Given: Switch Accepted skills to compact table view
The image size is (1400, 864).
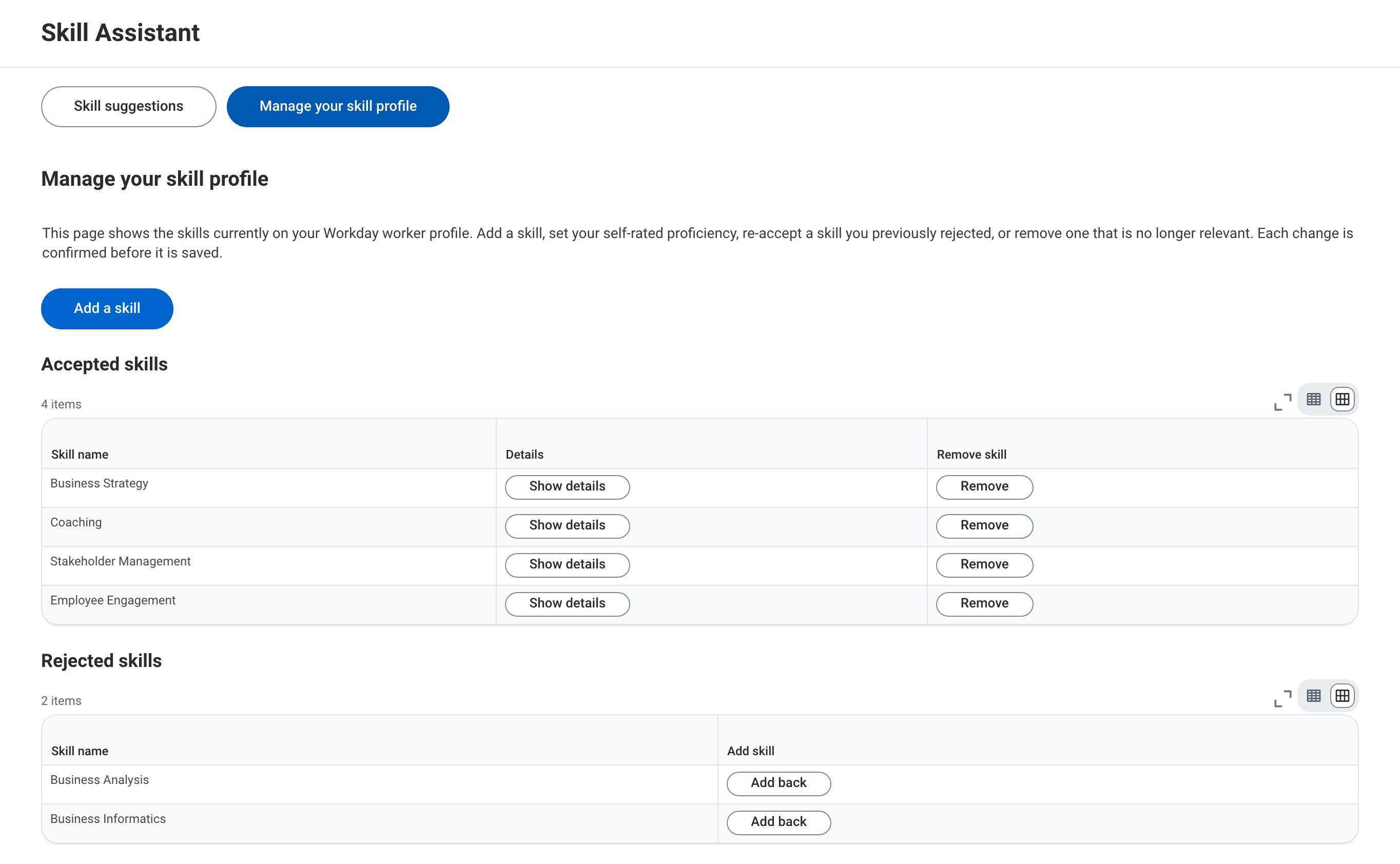Looking at the screenshot, I should 1313,399.
